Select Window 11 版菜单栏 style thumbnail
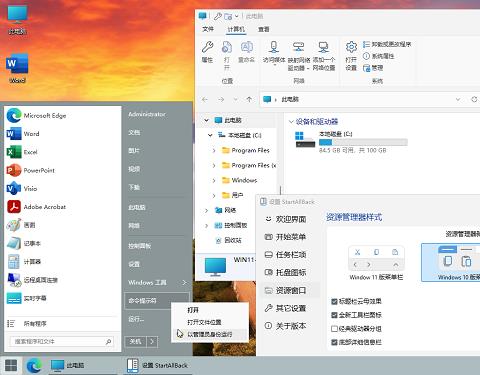480x375 pixels. tap(376, 263)
